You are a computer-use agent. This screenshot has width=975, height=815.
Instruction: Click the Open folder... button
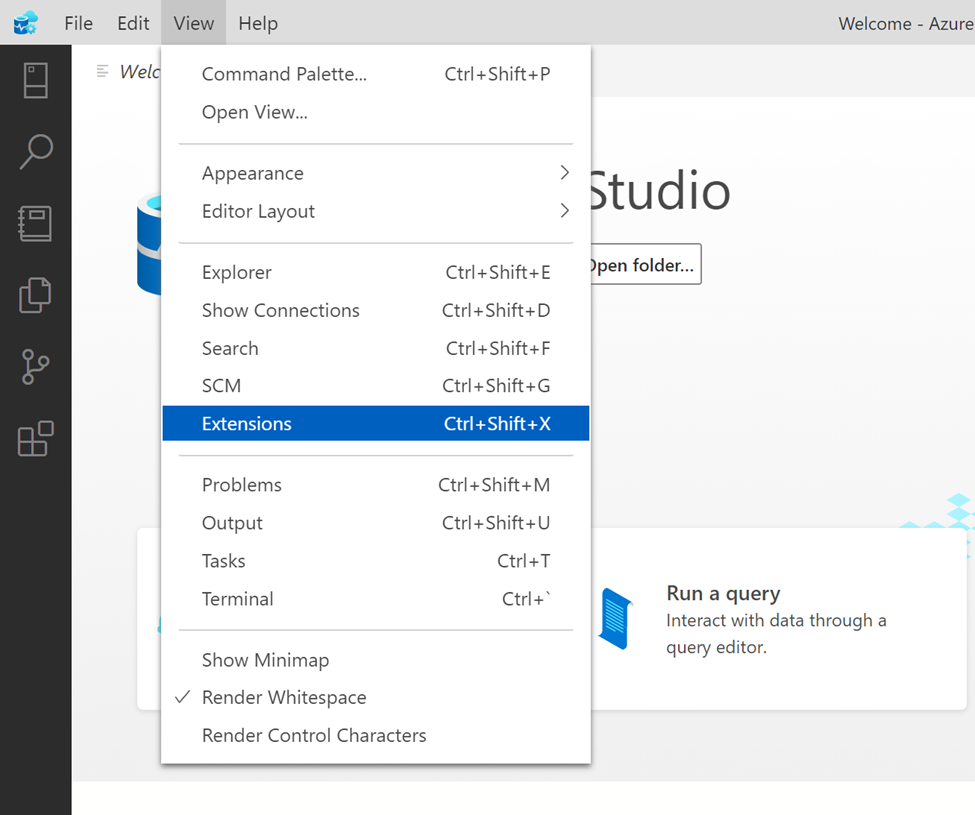click(x=642, y=265)
